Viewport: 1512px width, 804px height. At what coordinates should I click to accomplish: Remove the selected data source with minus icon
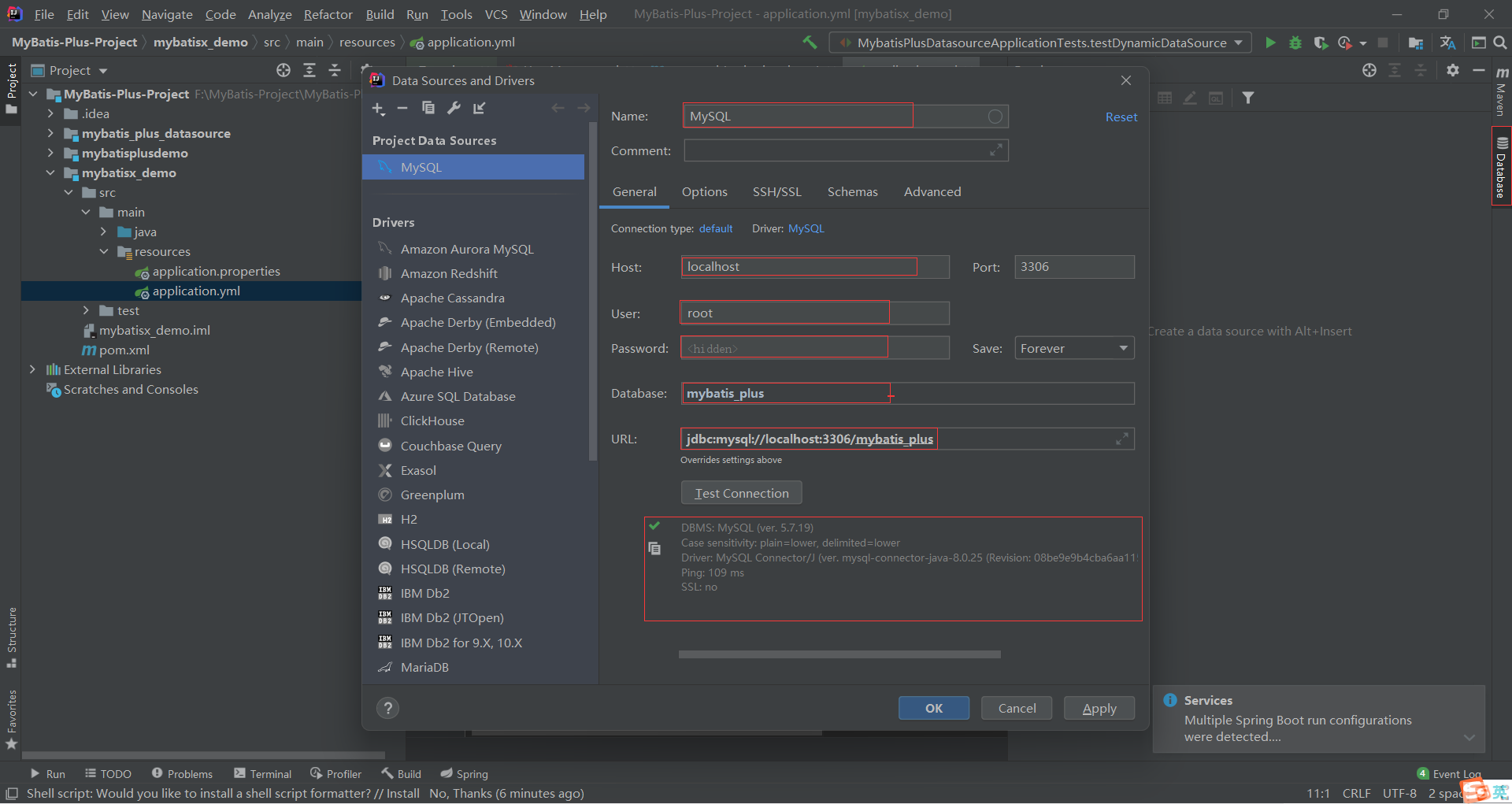(402, 108)
